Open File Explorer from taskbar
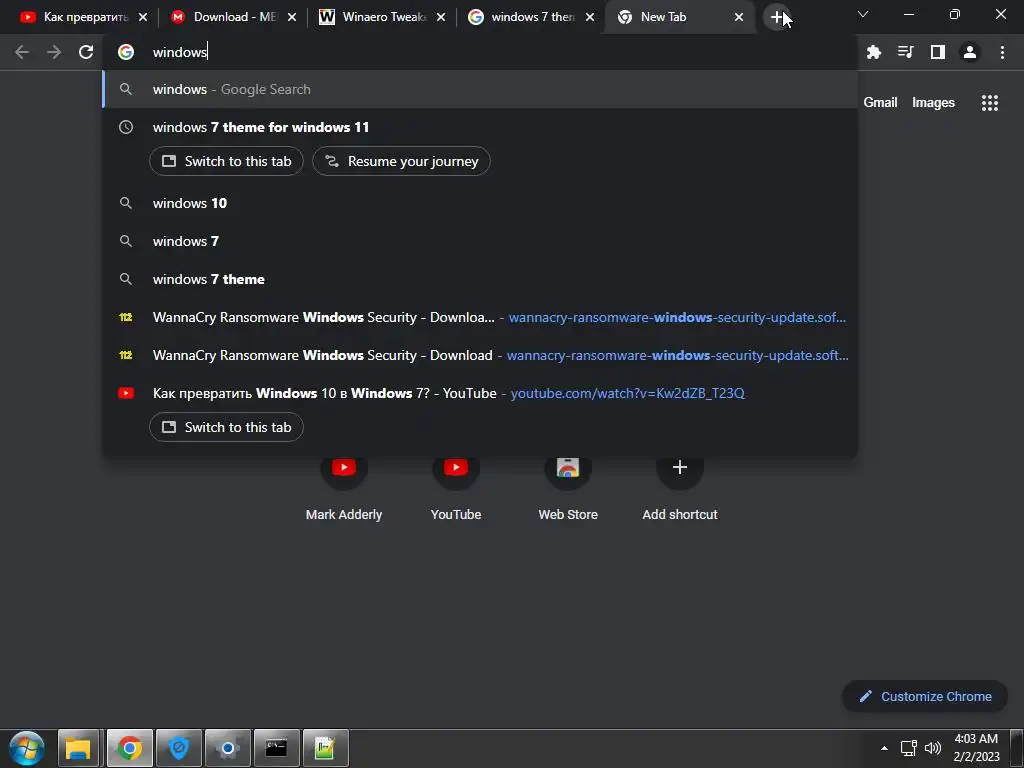 tap(78, 748)
